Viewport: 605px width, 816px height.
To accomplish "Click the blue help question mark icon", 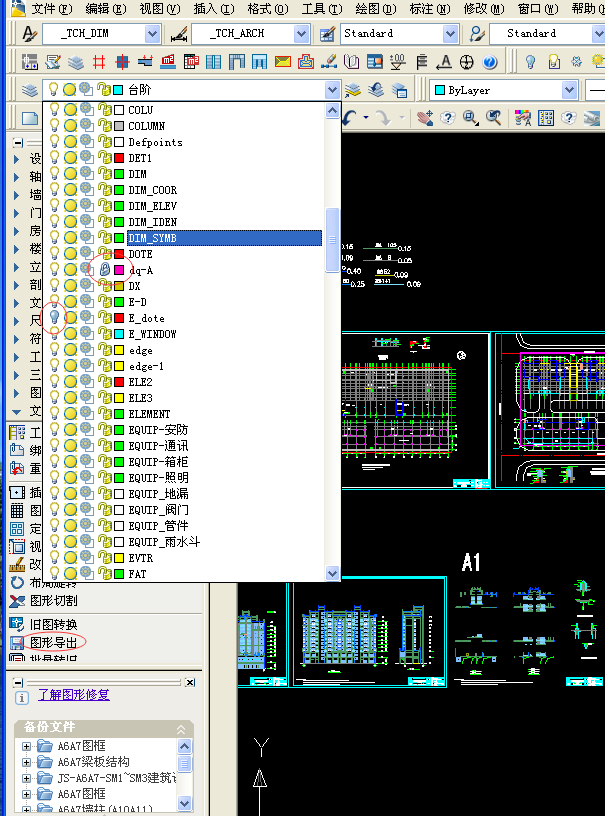I will pyautogui.click(x=490, y=62).
